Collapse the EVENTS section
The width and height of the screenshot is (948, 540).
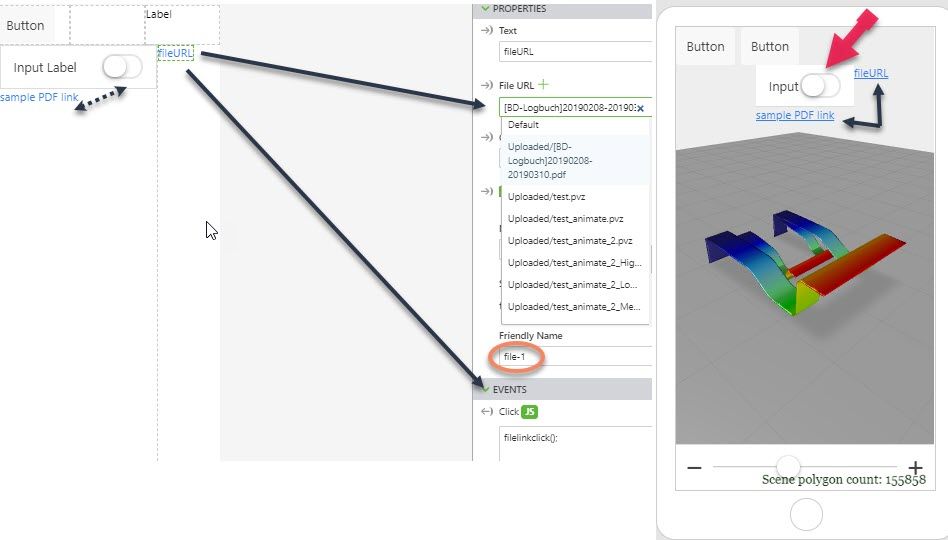(485, 389)
